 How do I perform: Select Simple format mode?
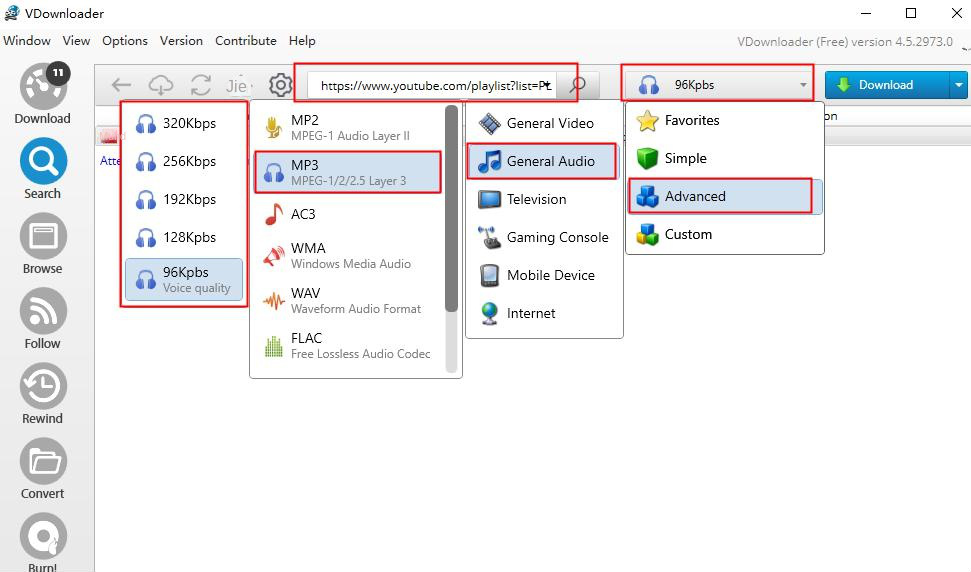point(725,158)
